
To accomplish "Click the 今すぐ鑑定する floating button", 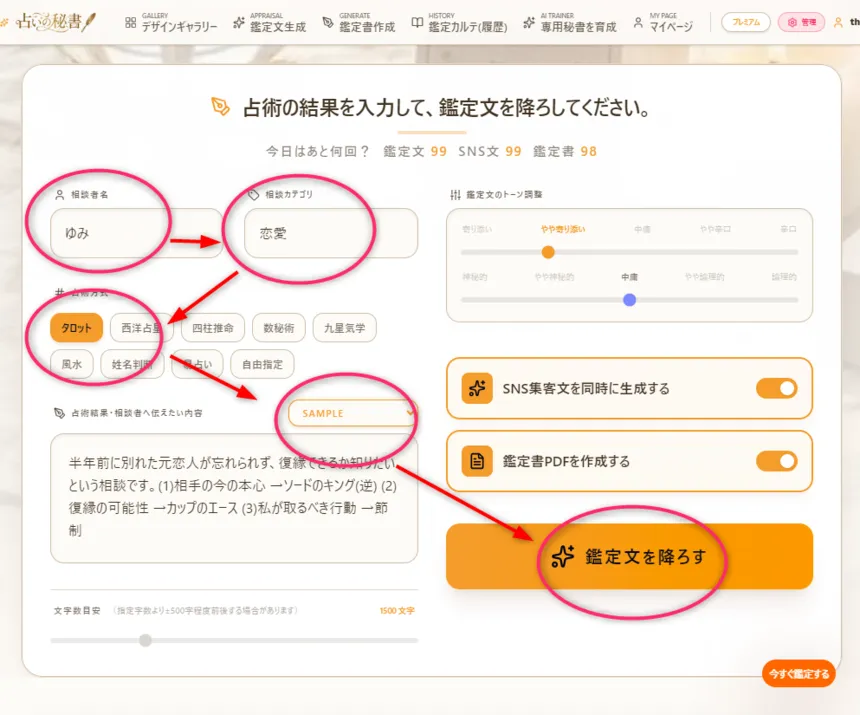I will point(799,673).
